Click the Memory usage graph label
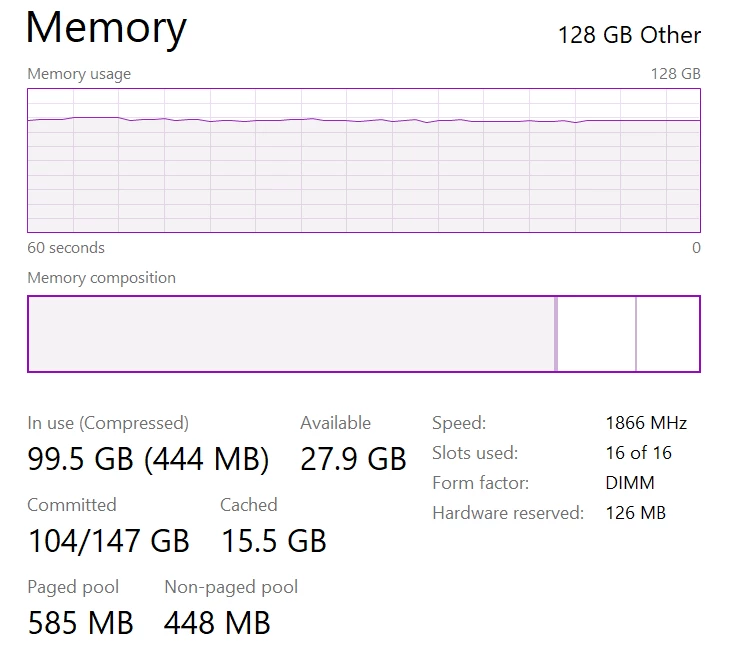The image size is (731, 664). pos(79,74)
